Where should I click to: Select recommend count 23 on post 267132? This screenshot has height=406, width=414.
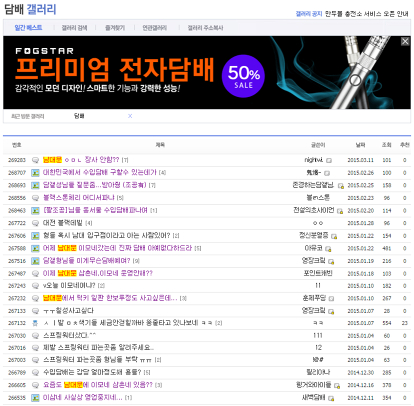click(404, 323)
